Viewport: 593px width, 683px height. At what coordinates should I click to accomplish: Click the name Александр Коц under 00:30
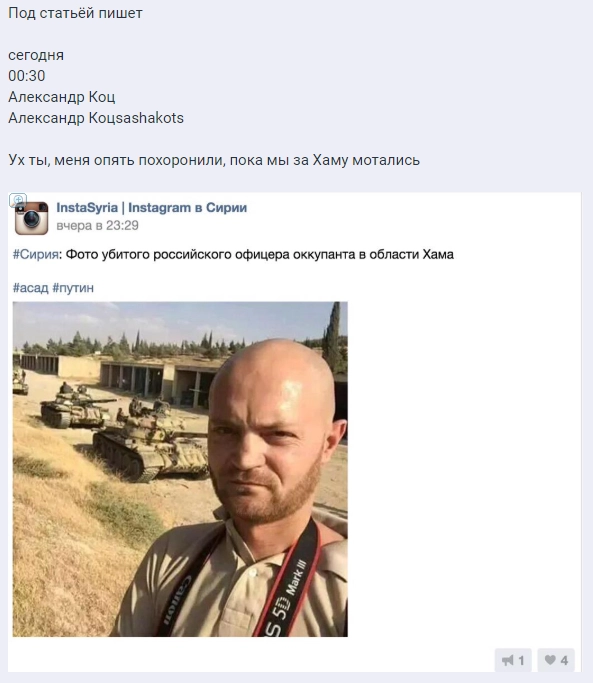(x=62, y=97)
